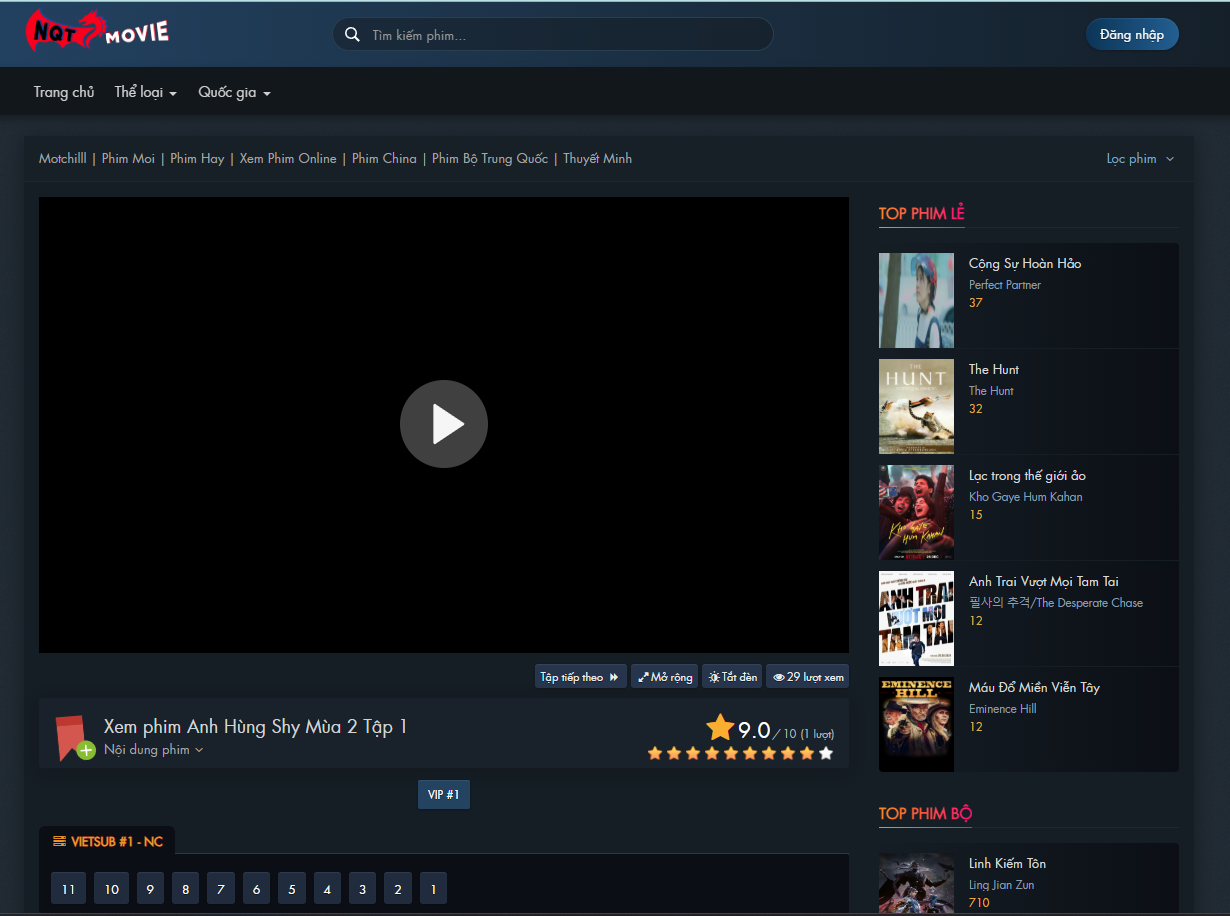Click the search magnifier icon

pos(352,35)
